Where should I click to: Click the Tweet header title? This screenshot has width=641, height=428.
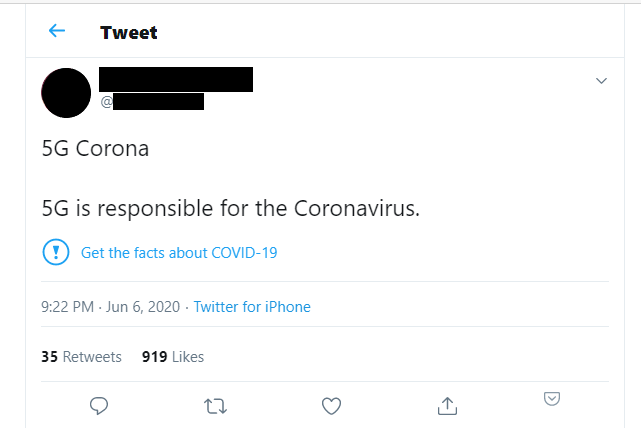129,33
